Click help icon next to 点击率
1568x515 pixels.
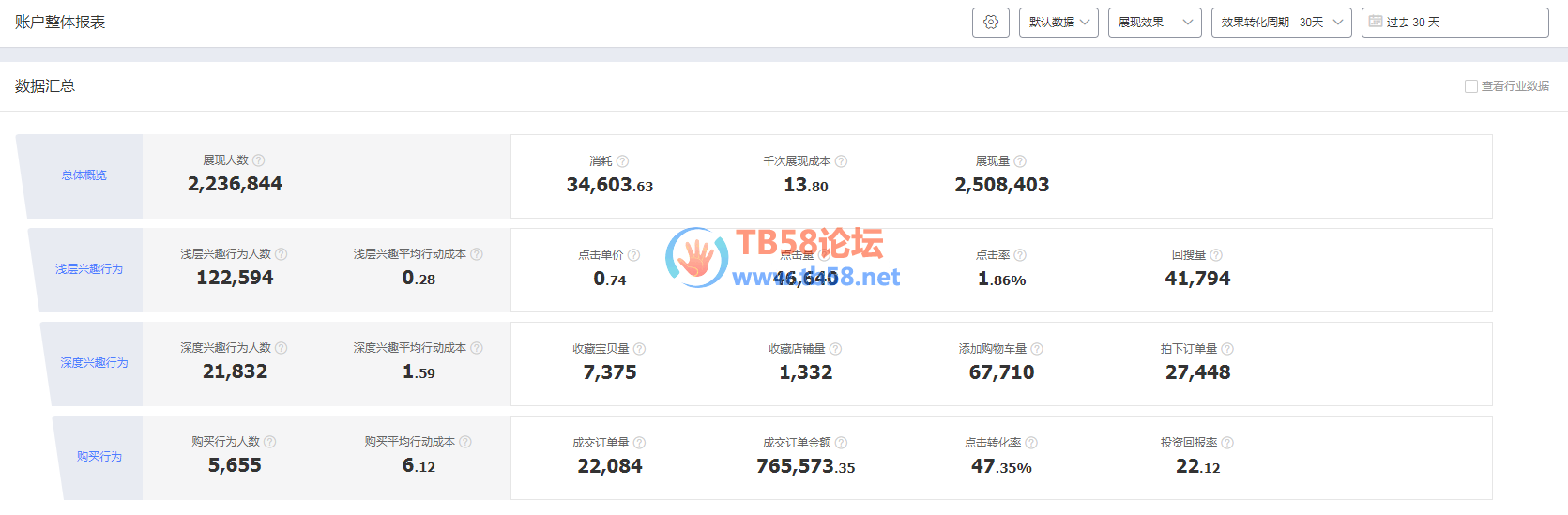pyautogui.click(x=1020, y=255)
